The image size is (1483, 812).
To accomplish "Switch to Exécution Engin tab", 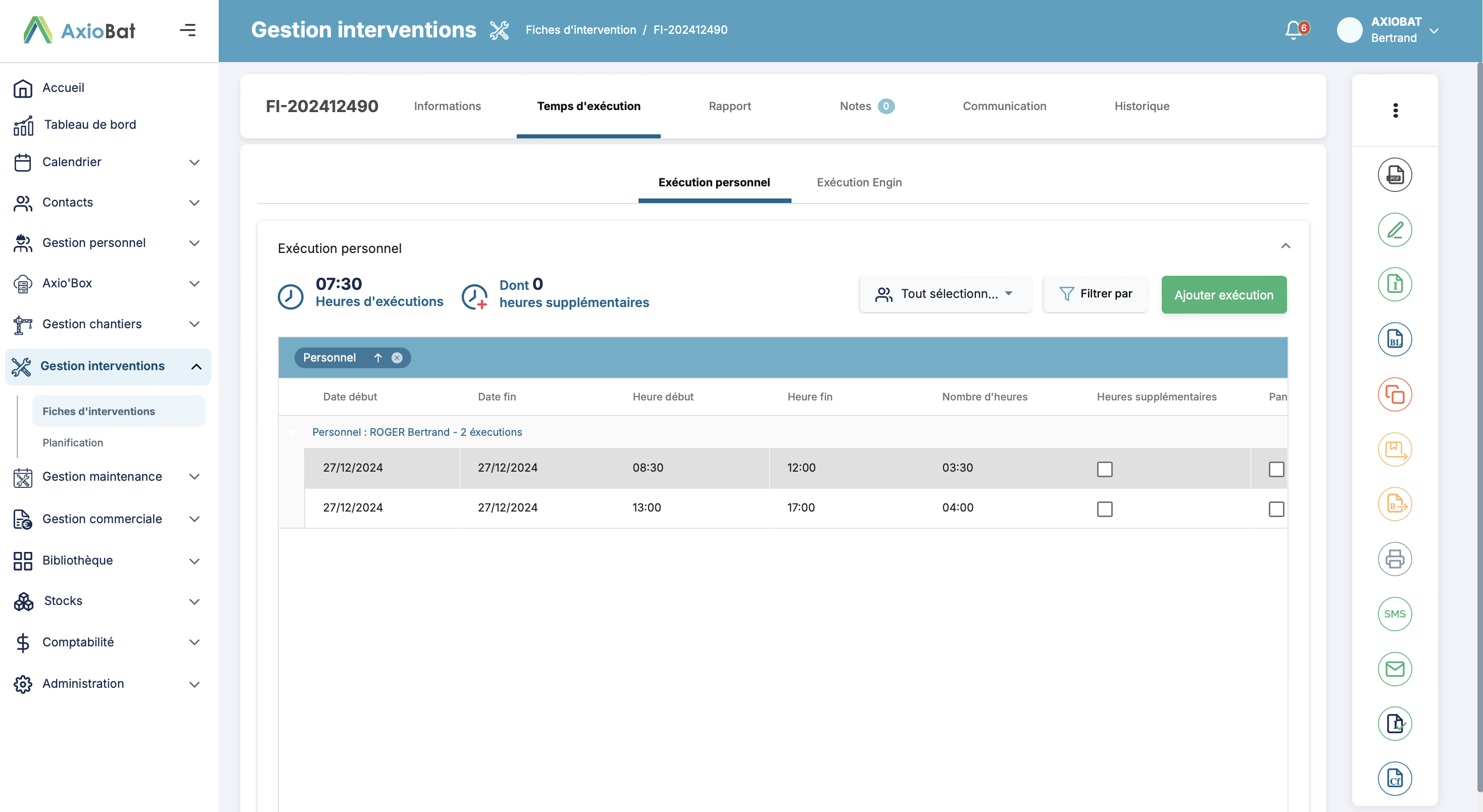I will pos(859,182).
